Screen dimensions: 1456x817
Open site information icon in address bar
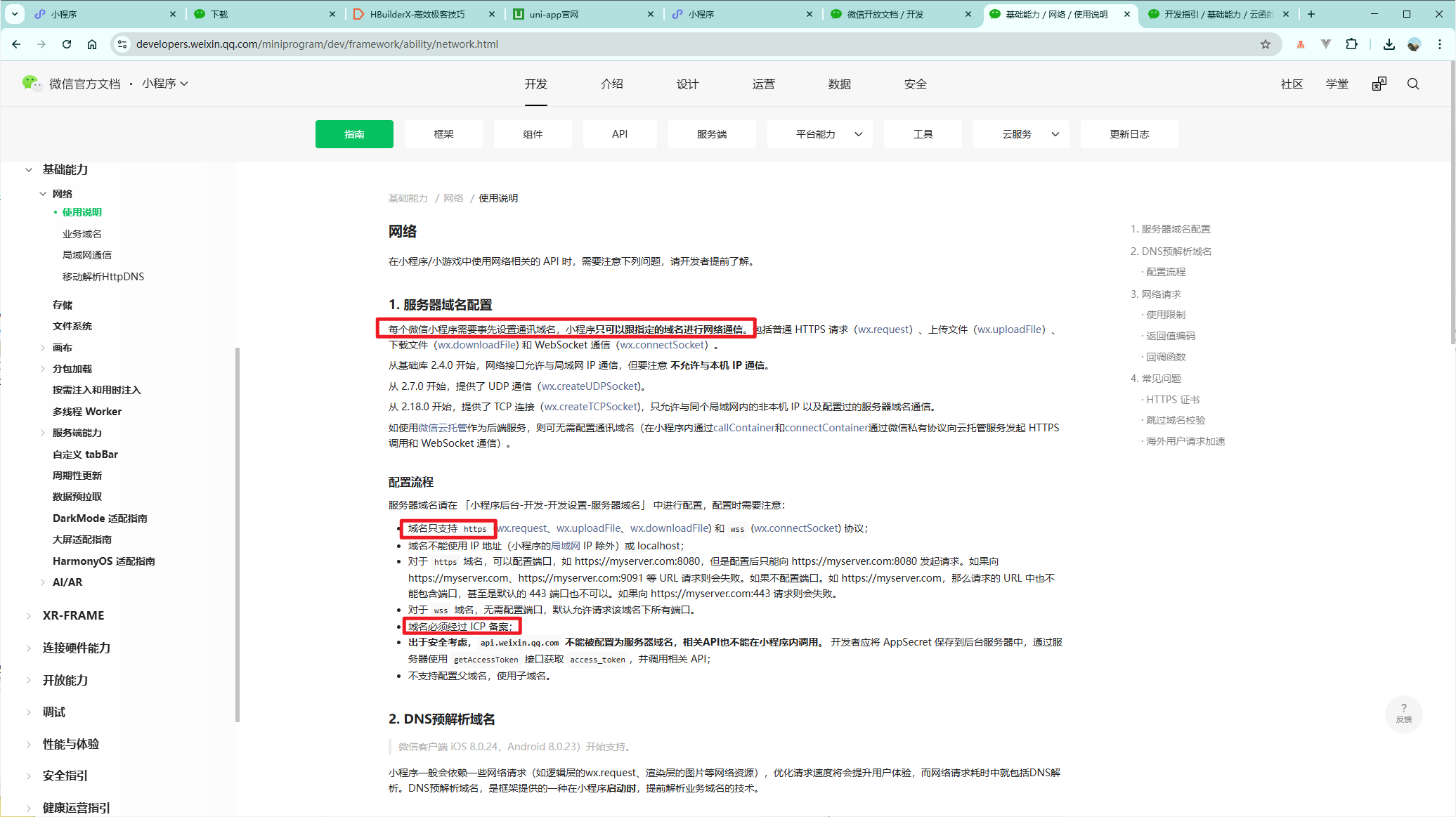(x=122, y=44)
